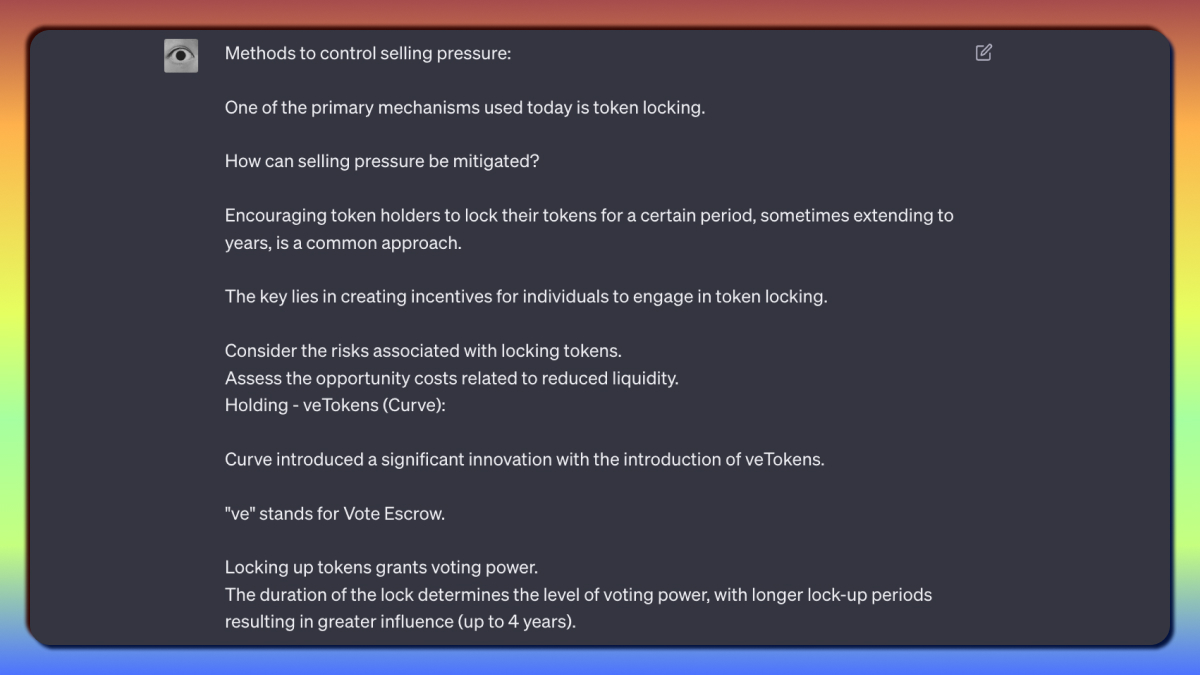
Task: Click the sentence 'Curve introduced a significant innovation'
Action: [x=525, y=459]
